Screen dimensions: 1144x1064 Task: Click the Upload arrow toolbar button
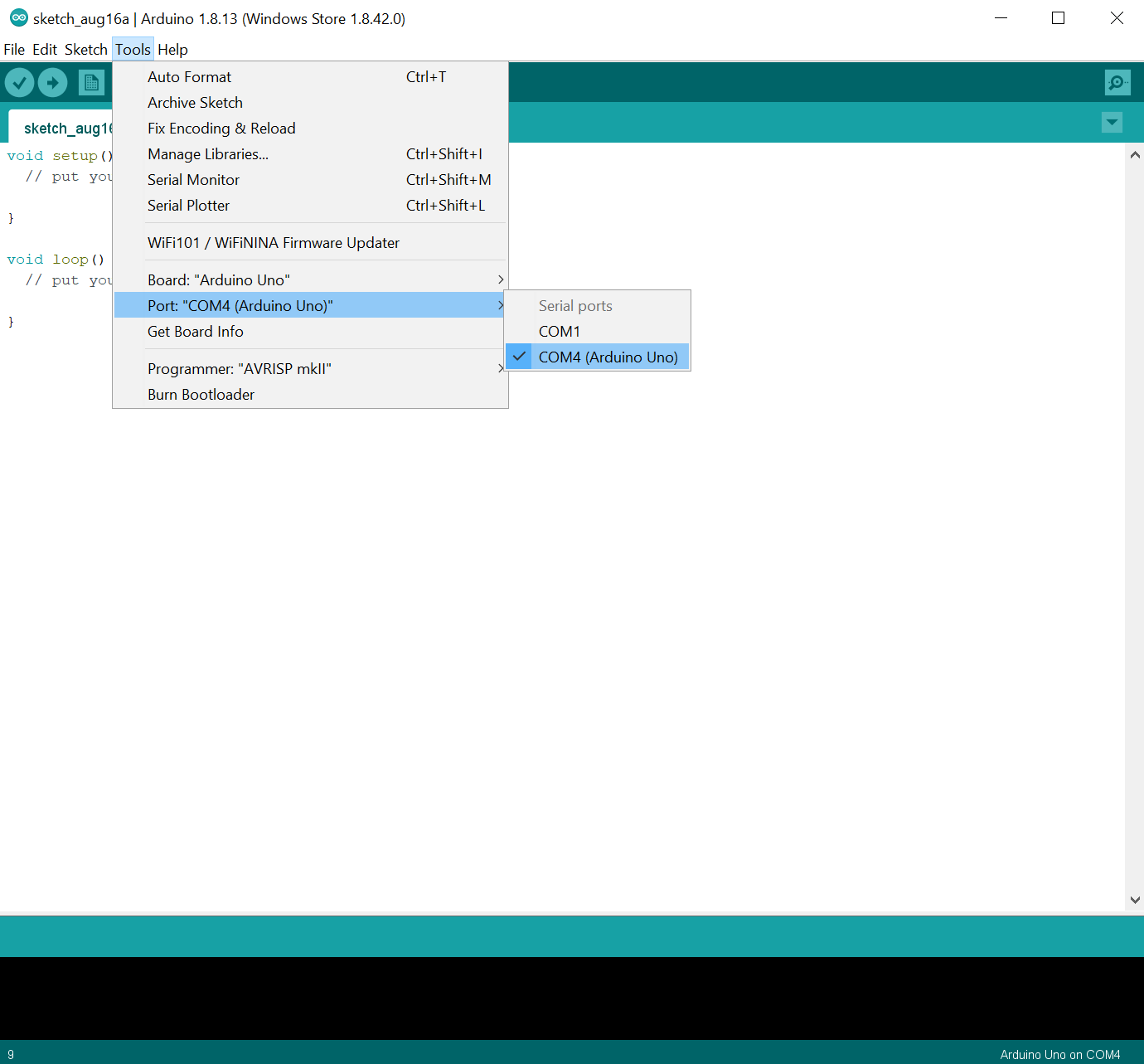(52, 82)
